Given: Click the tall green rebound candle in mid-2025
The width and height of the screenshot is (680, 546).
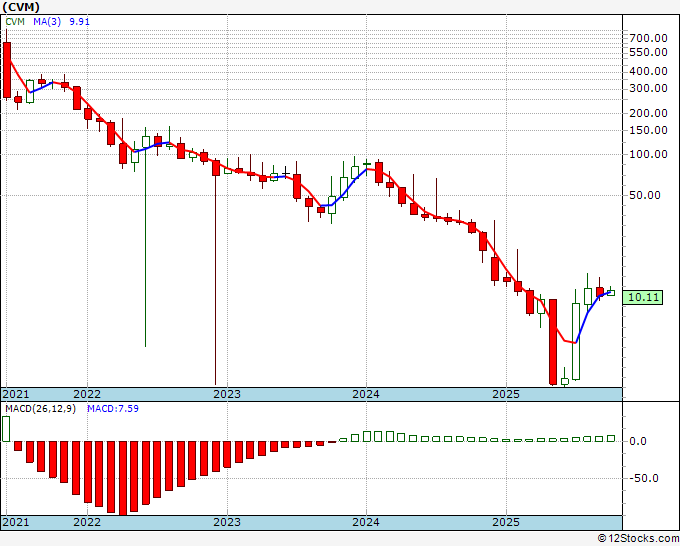Looking at the screenshot, I should click(576, 341).
